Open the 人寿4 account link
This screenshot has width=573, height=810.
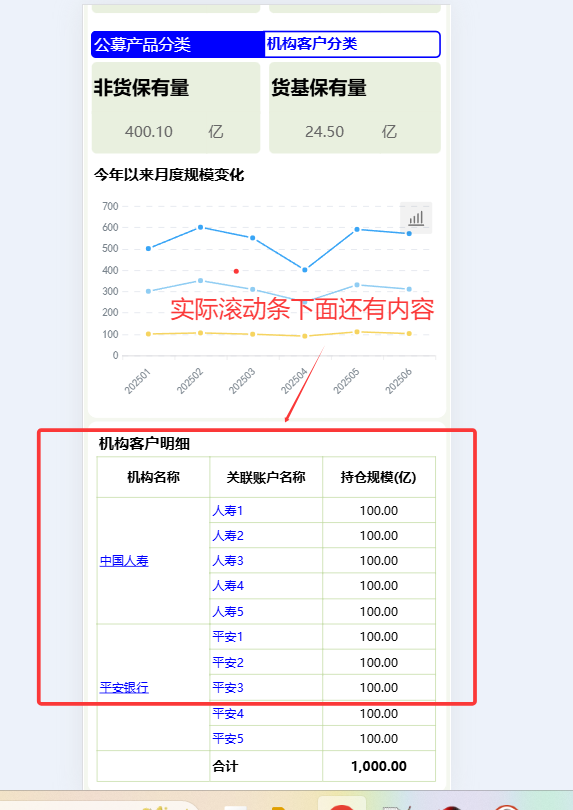(x=228, y=586)
